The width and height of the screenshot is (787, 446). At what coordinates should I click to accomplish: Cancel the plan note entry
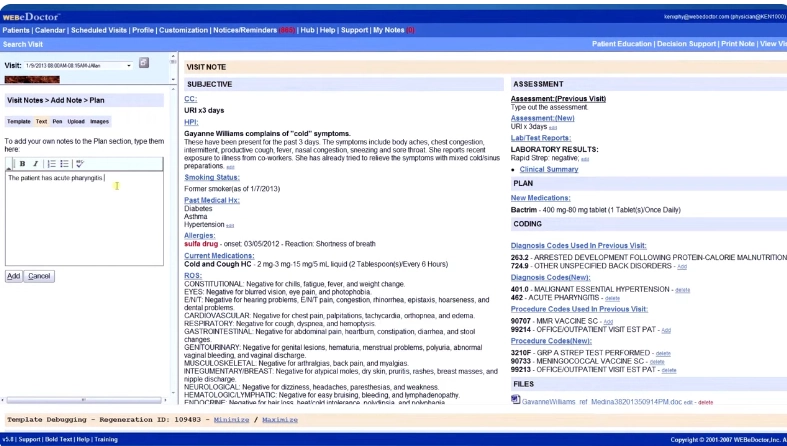coord(39,276)
